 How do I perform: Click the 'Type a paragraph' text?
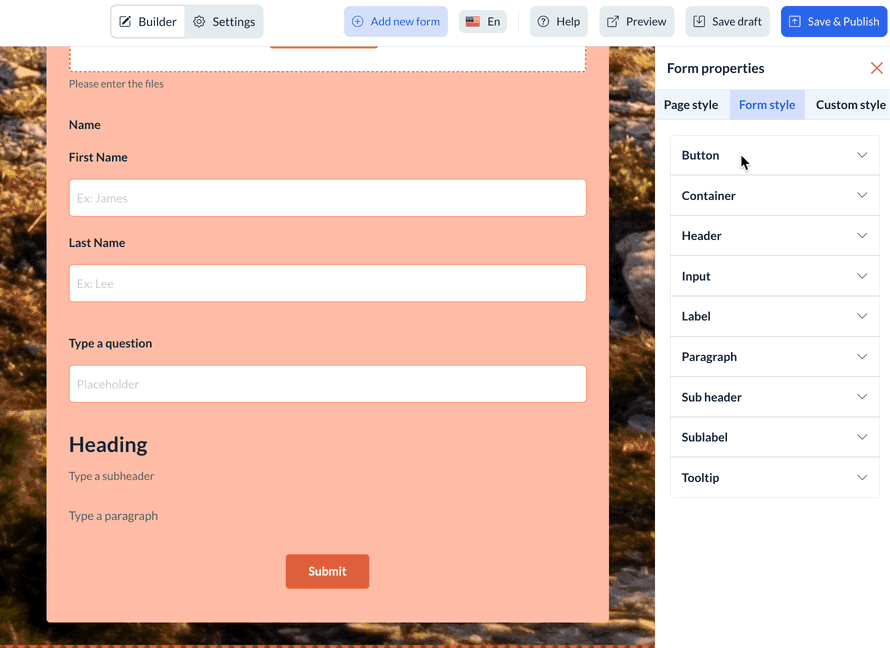coord(114,516)
